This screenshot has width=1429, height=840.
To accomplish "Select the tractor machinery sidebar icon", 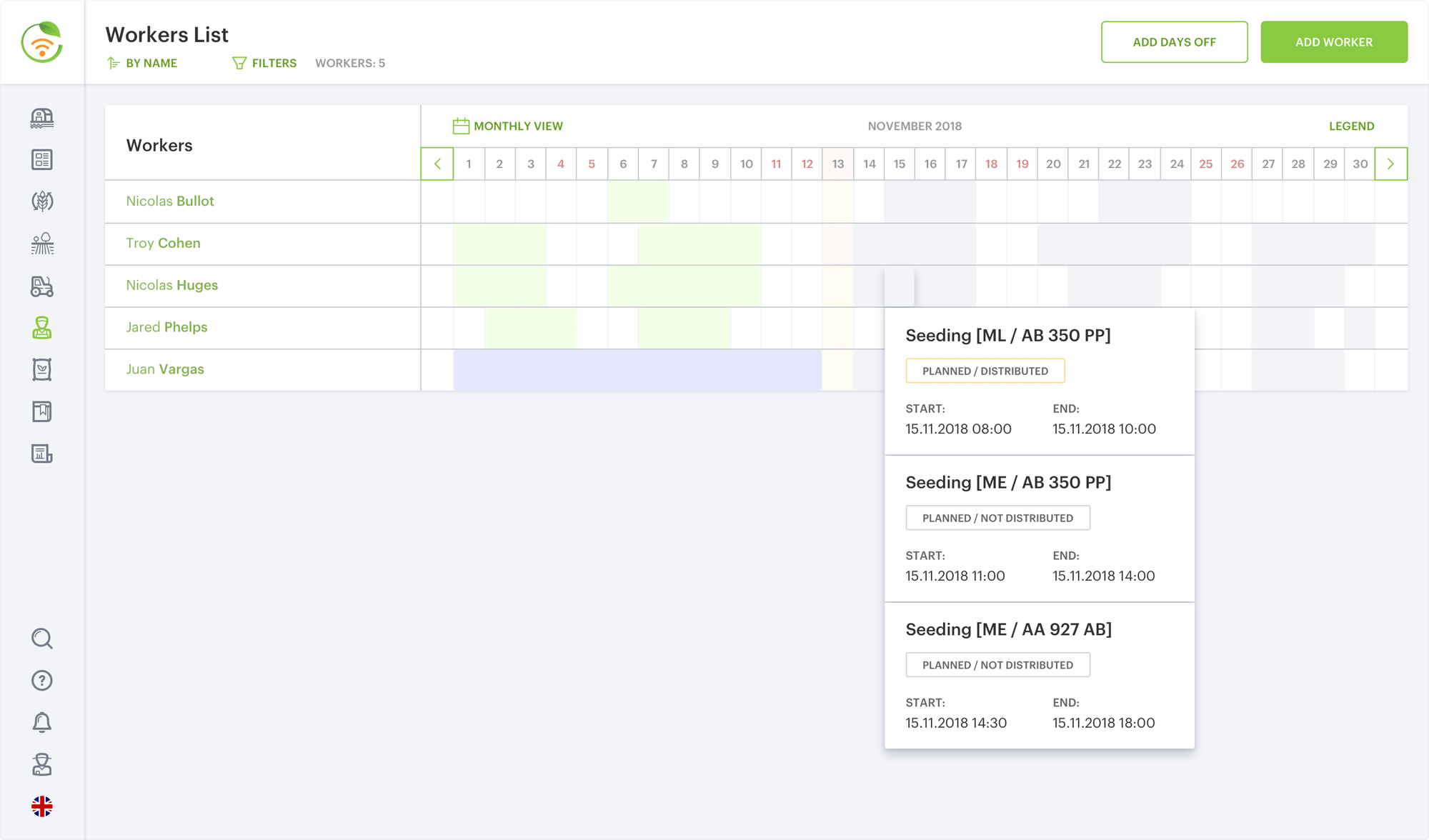I will click(x=42, y=286).
